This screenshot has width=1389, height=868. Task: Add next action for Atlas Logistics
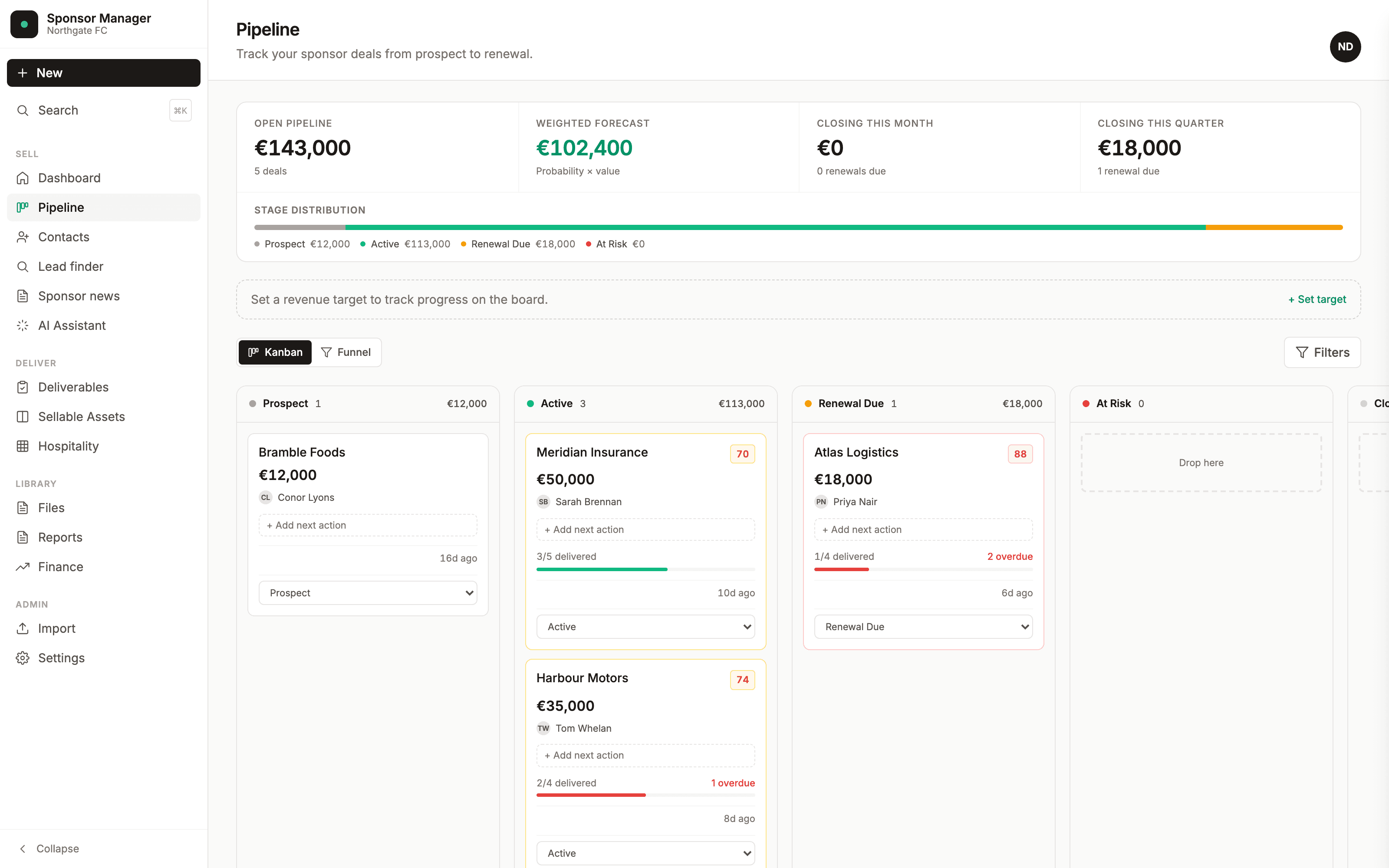point(924,529)
